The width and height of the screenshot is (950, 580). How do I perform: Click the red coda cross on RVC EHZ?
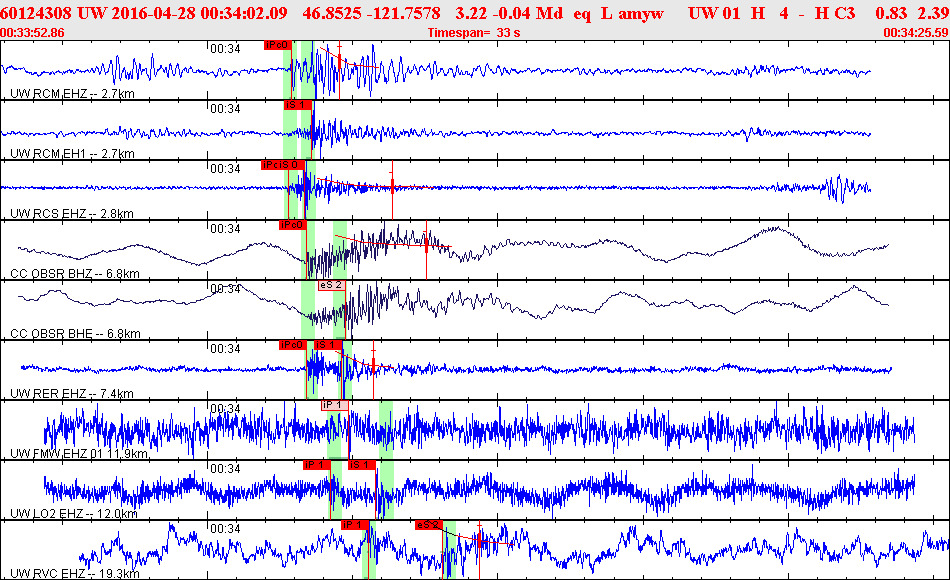point(479,540)
